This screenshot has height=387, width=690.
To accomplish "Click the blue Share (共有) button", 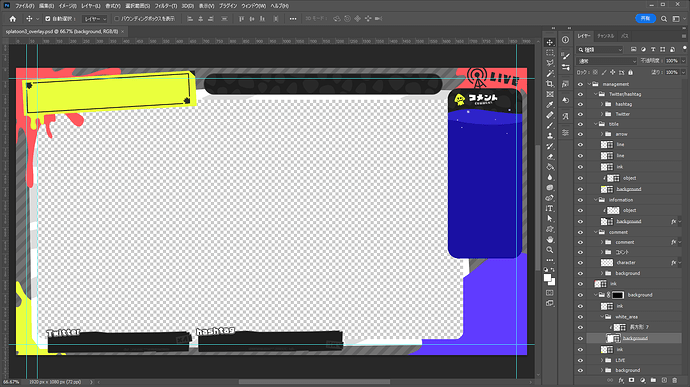I will tap(645, 18).
